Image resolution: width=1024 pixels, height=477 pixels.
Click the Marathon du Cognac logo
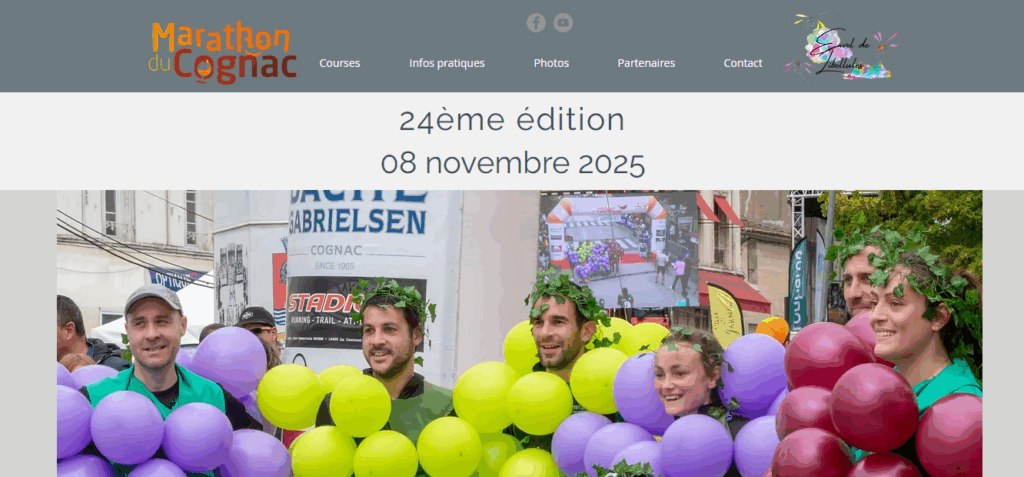223,54
